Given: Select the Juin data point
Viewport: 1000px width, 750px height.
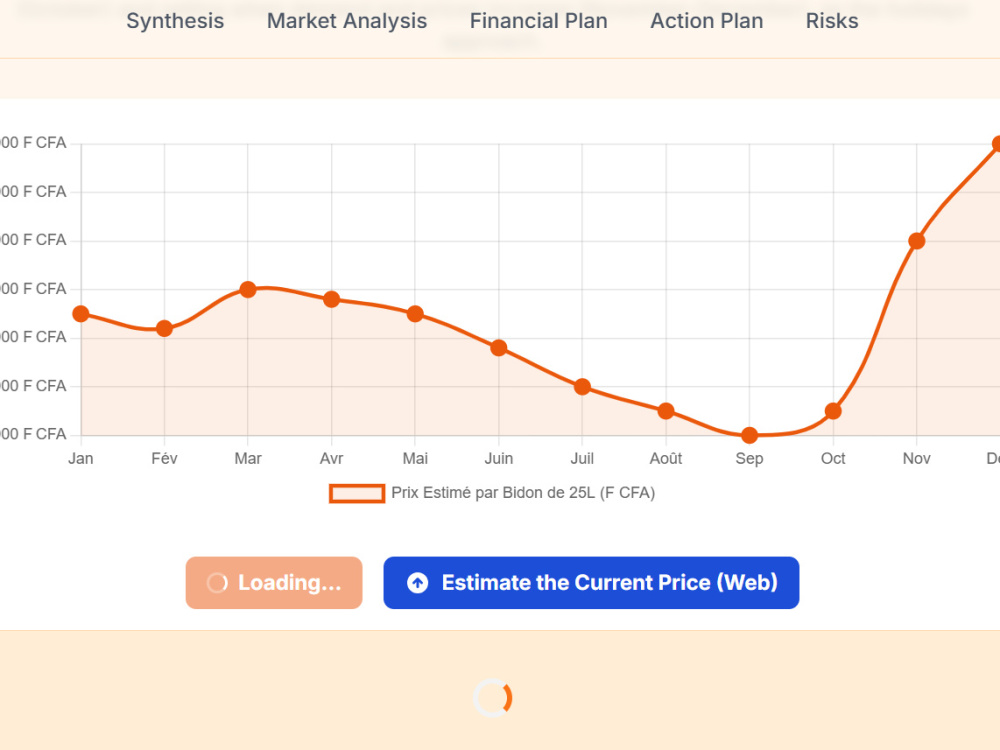Looking at the screenshot, I should [x=499, y=348].
